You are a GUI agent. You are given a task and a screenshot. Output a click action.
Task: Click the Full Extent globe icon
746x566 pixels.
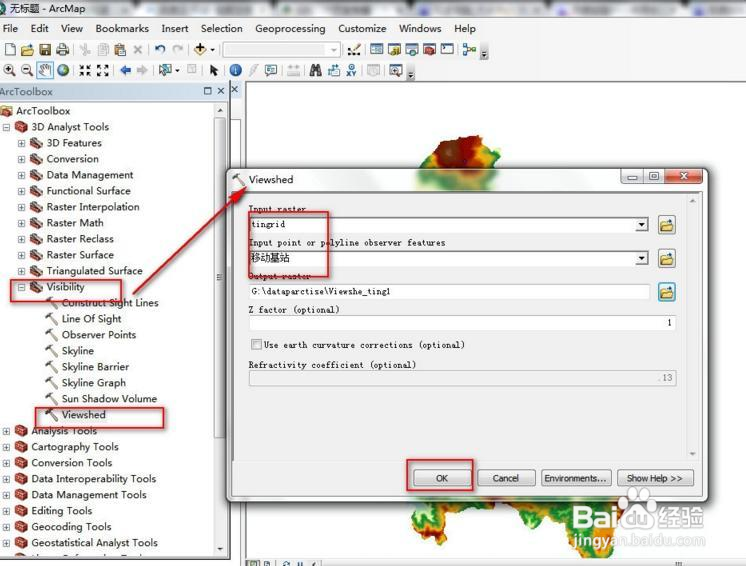63,71
